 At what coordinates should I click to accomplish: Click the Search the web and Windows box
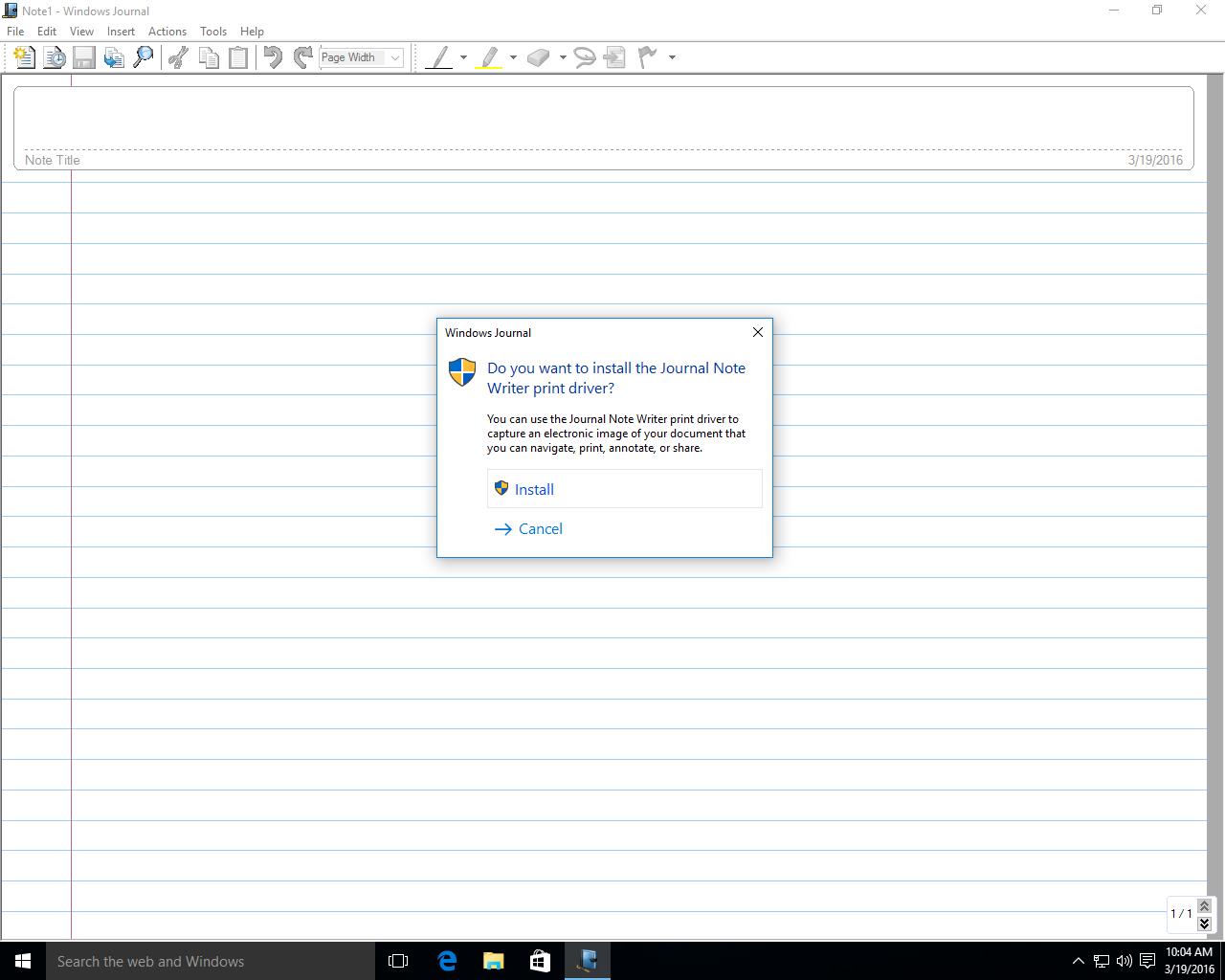211,961
